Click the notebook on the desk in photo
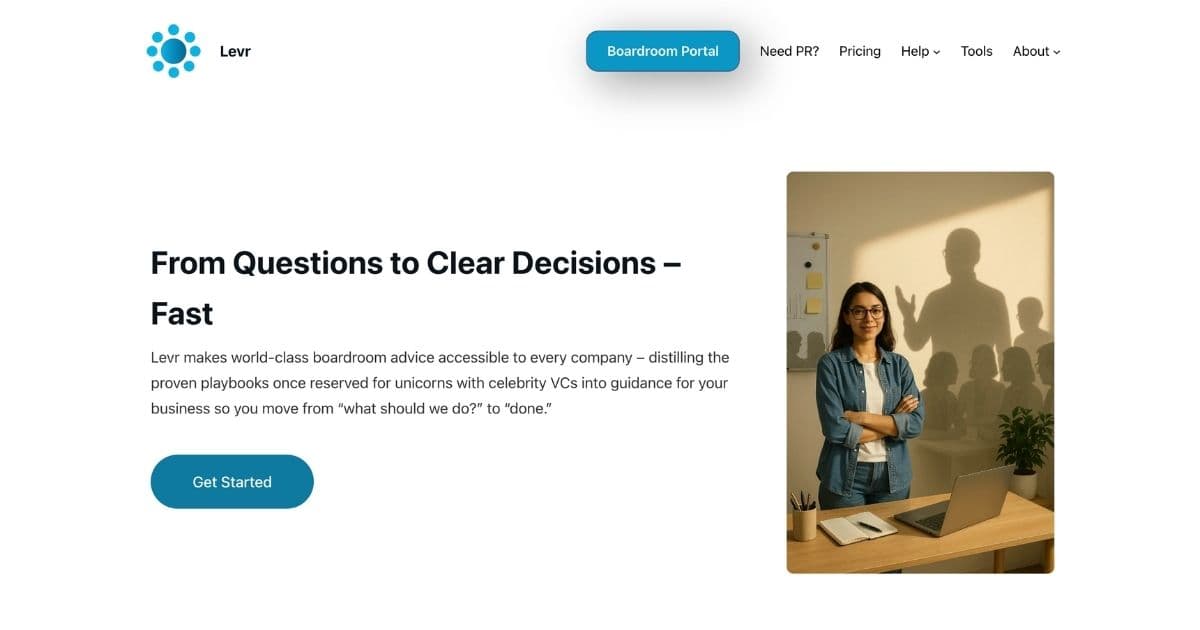This screenshot has width=1200, height=630. click(858, 528)
